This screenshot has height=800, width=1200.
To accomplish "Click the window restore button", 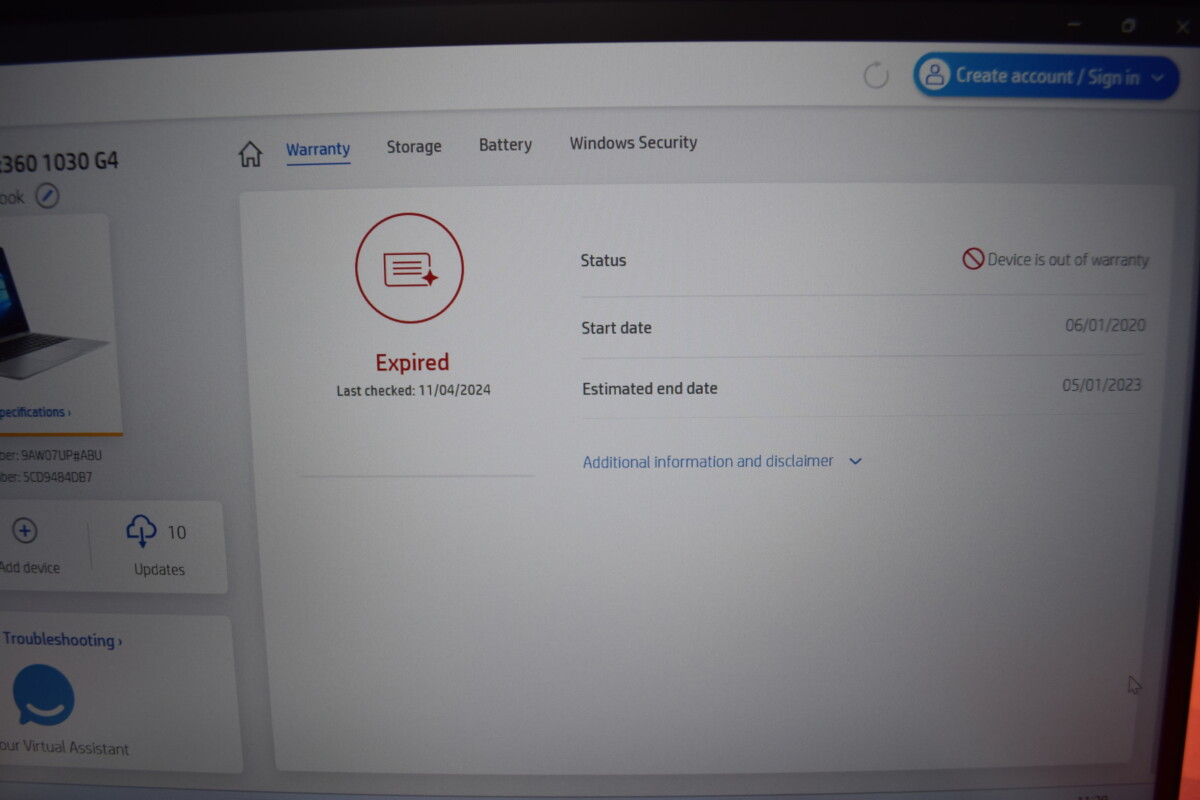I will coord(1128,25).
